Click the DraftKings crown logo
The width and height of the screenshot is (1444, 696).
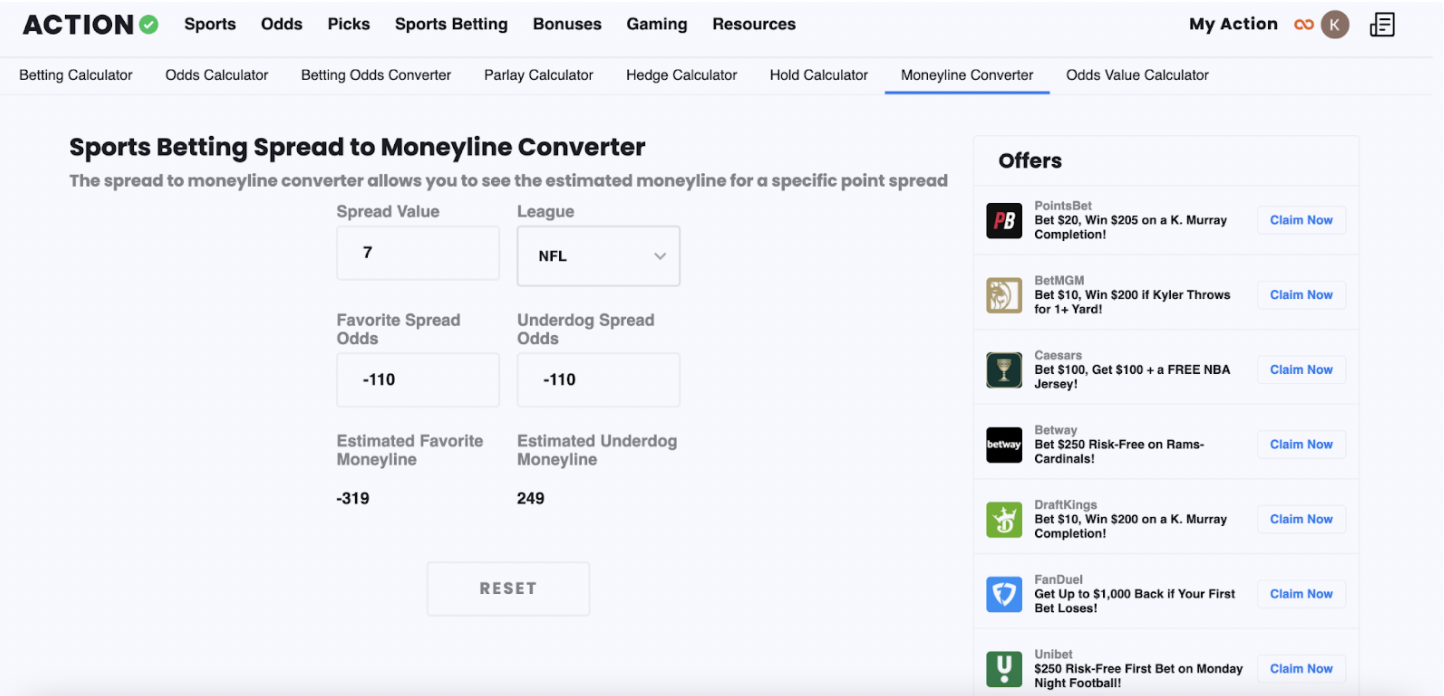click(1004, 520)
